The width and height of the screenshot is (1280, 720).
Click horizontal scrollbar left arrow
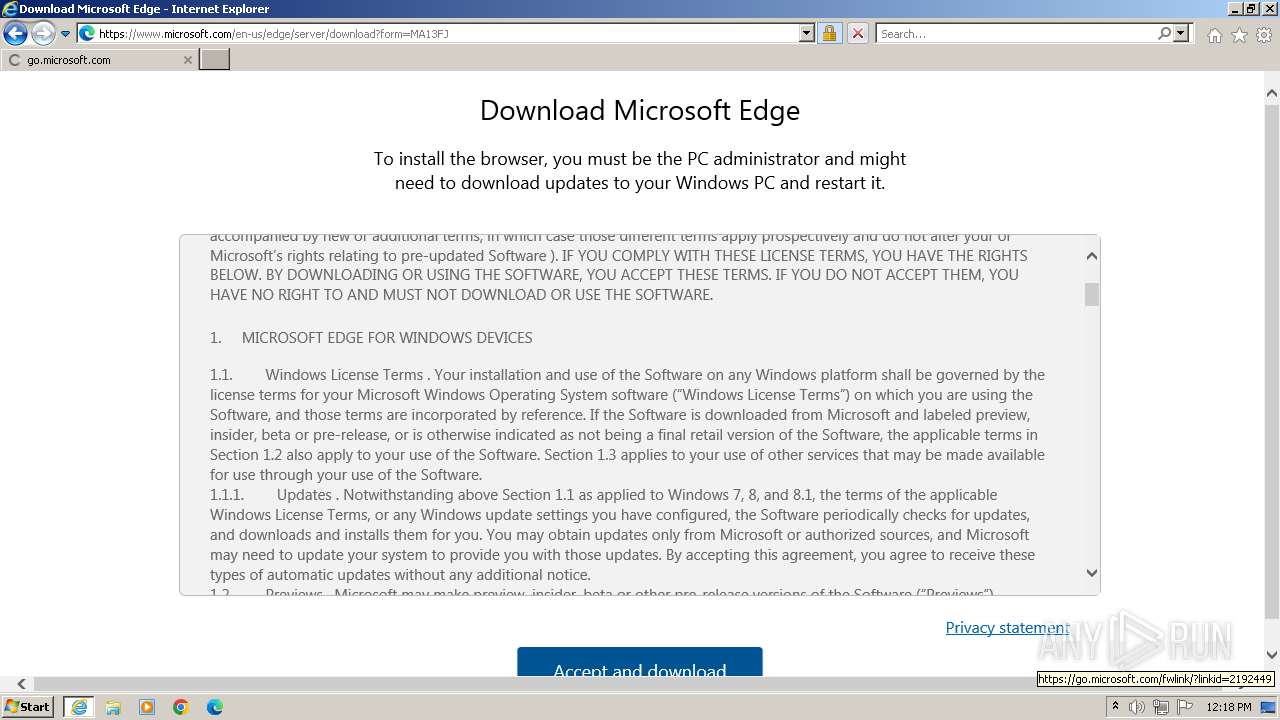(x=21, y=684)
